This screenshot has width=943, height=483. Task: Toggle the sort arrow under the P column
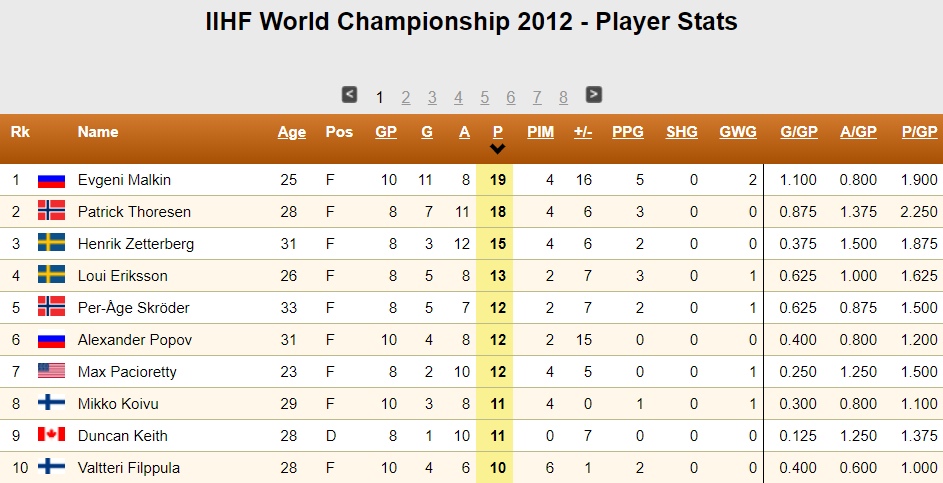click(497, 149)
